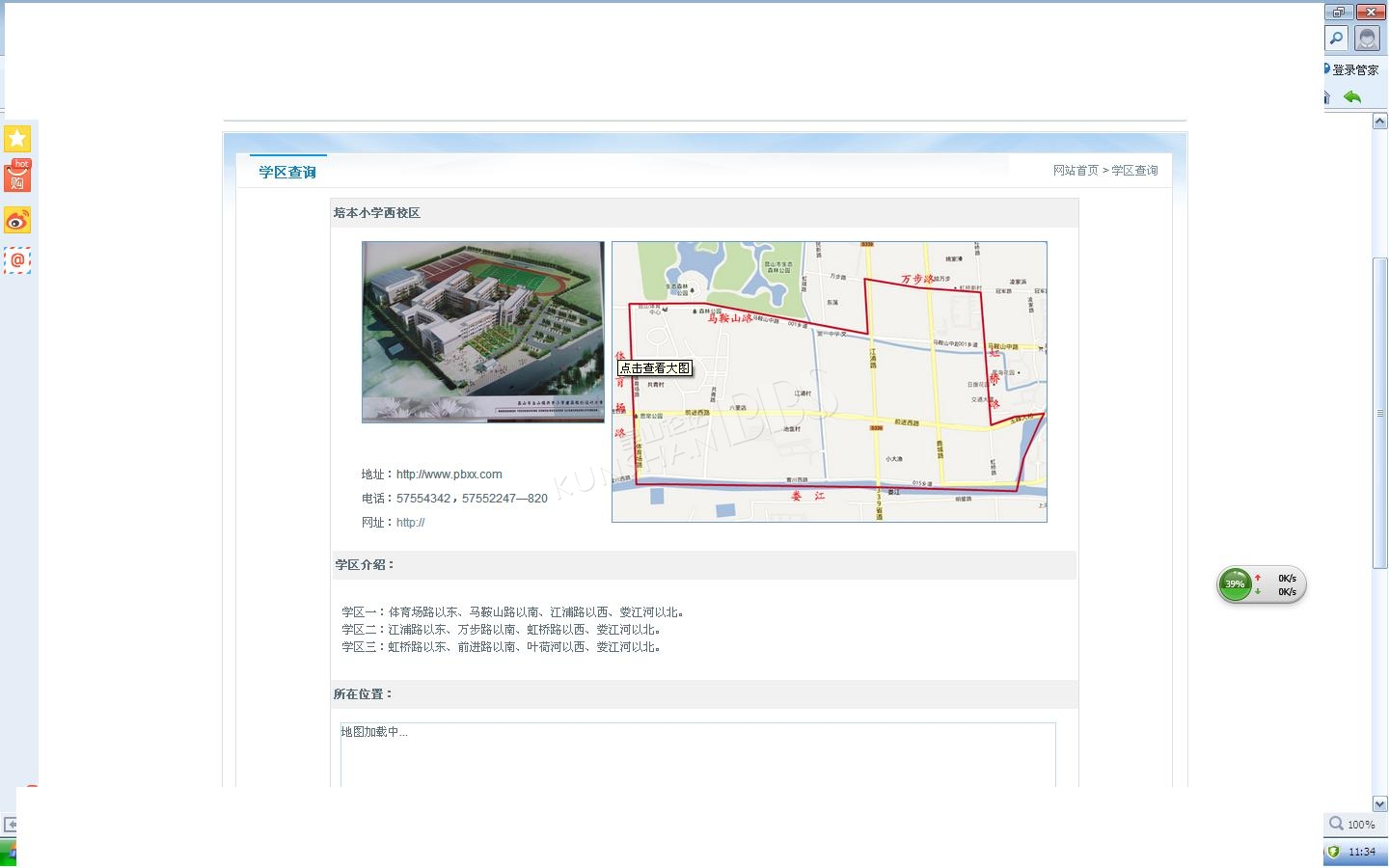Image resolution: width=1389 pixels, height=868 pixels.
Task: Click the magnifier search icon at top right
Action: [1337, 39]
